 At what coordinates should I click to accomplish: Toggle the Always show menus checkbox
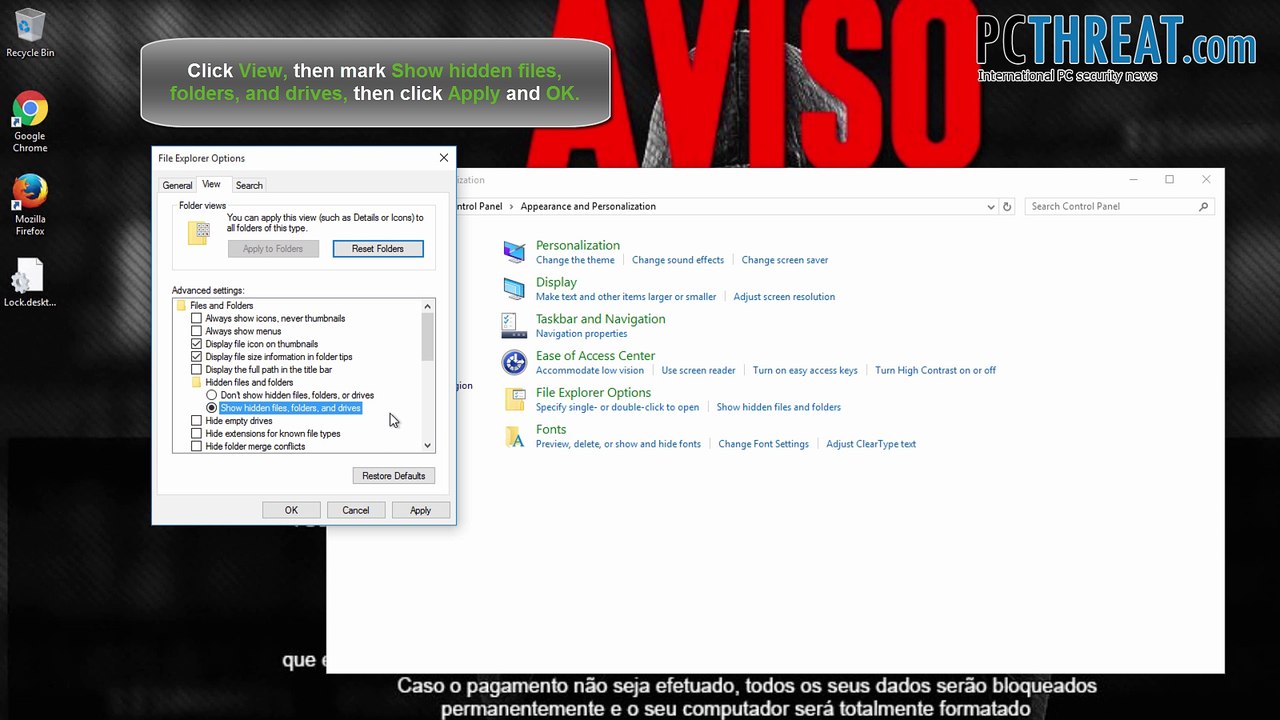pos(196,331)
